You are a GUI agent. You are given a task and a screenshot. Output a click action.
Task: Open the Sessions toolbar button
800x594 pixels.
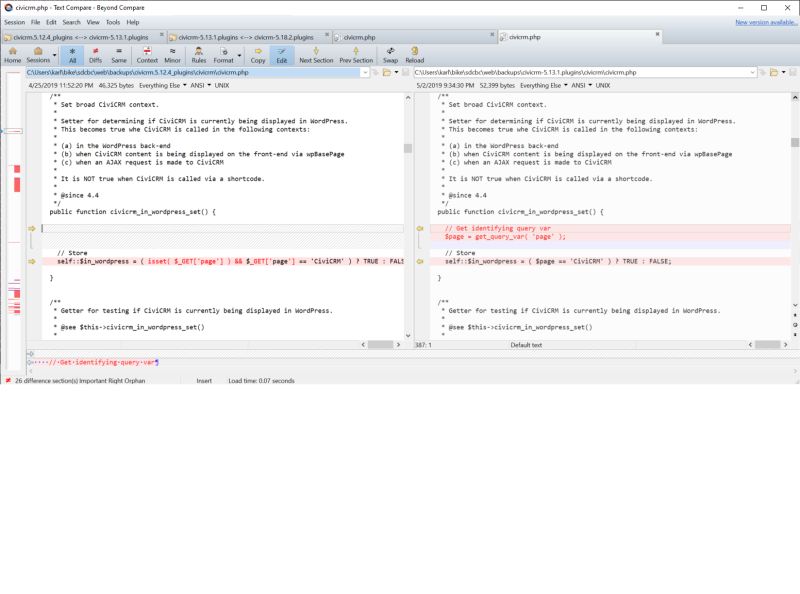click(x=38, y=55)
